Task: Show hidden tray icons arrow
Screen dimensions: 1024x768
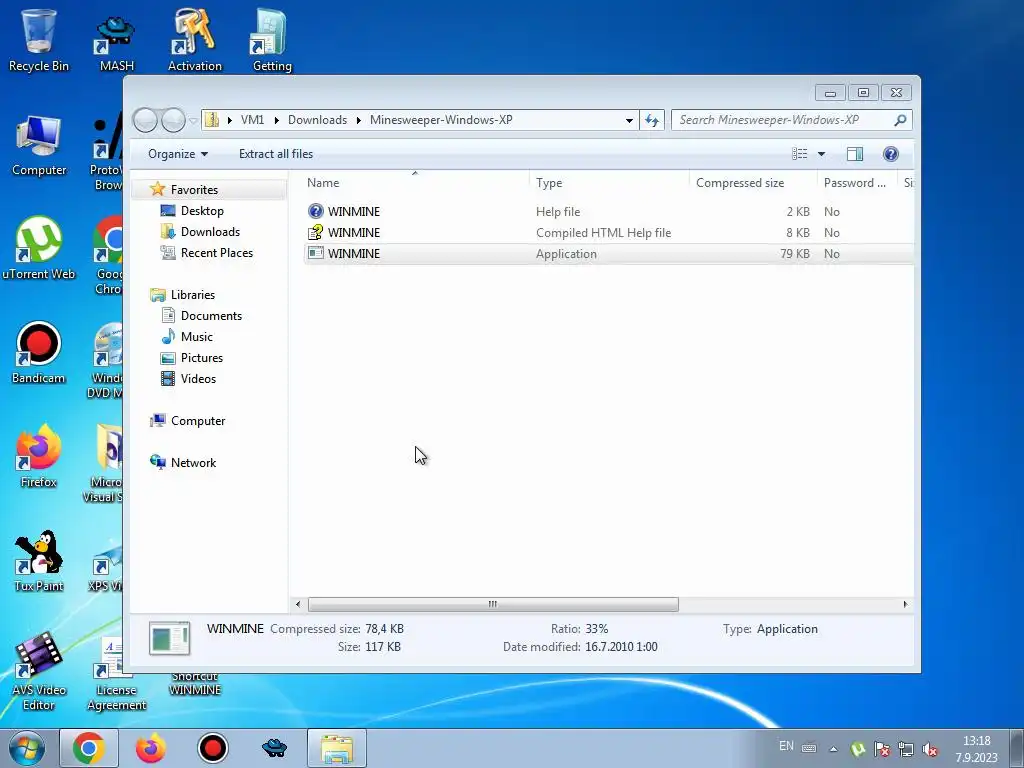Action: (x=834, y=749)
